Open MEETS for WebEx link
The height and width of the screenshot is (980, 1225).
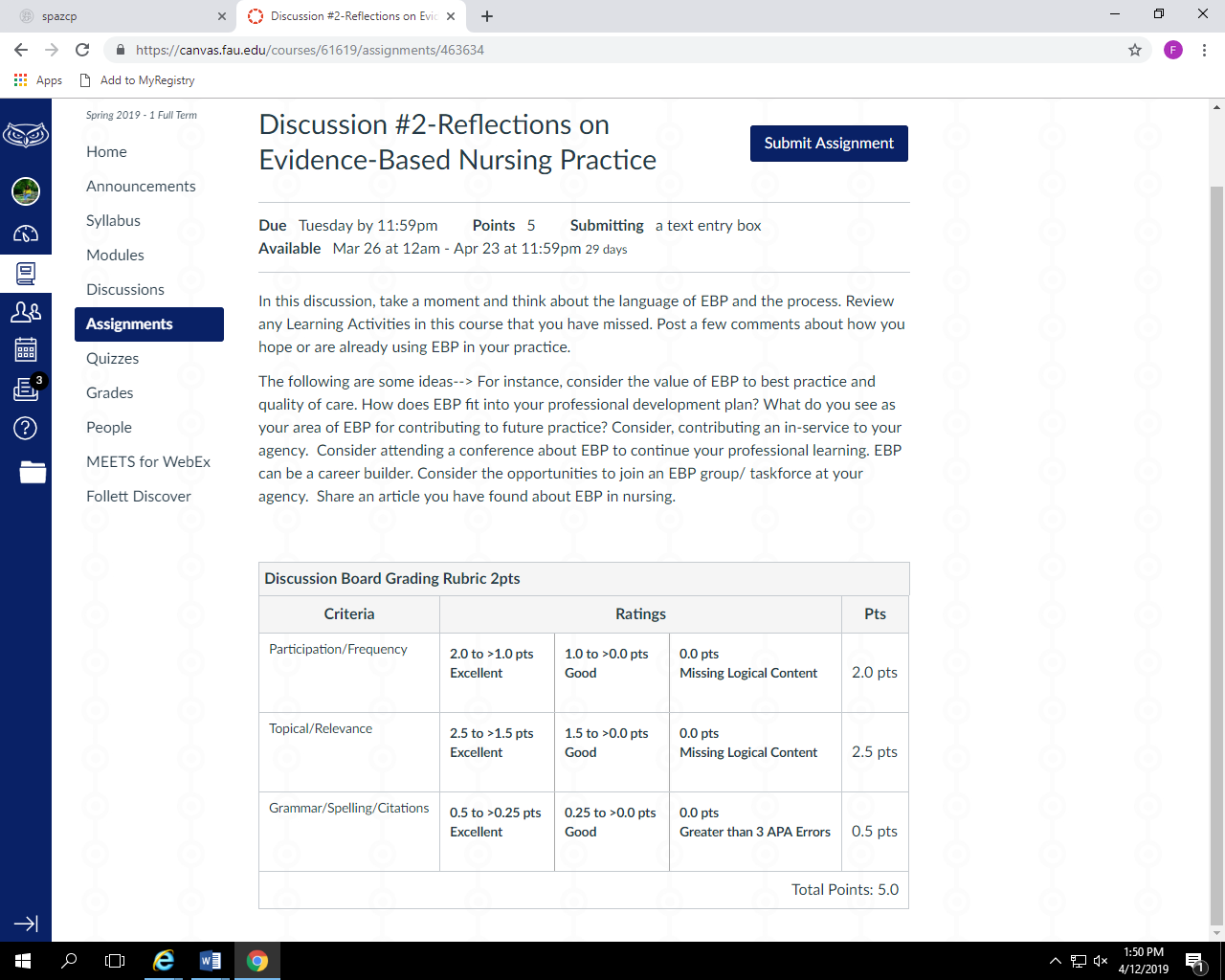[x=148, y=462]
